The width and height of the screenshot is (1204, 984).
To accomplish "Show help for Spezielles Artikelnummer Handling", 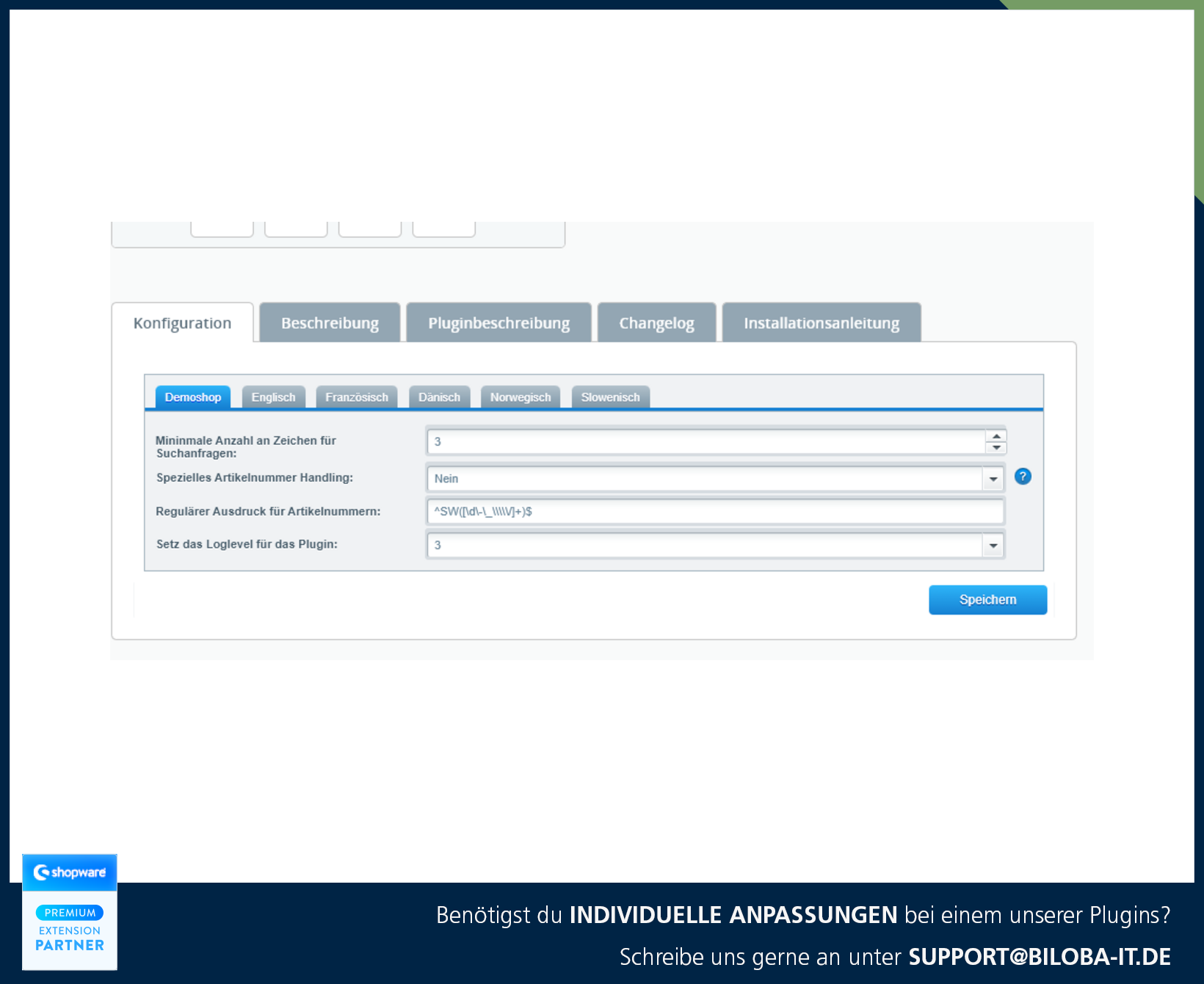I will pos(1023,477).
